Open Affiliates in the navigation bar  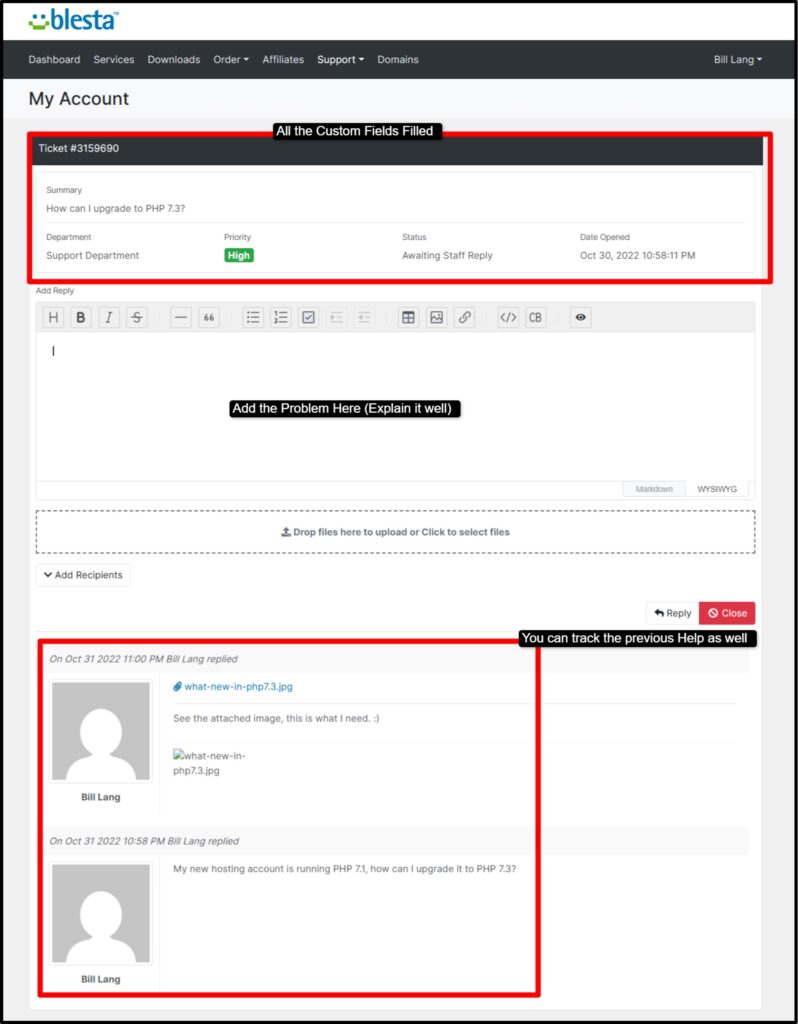point(283,59)
